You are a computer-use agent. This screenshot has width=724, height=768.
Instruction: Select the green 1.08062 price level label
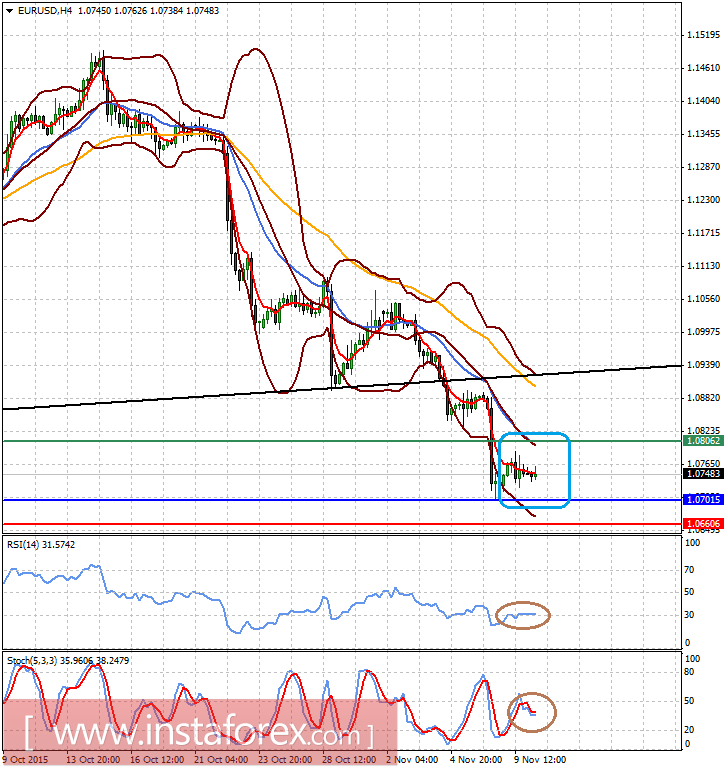point(703,441)
